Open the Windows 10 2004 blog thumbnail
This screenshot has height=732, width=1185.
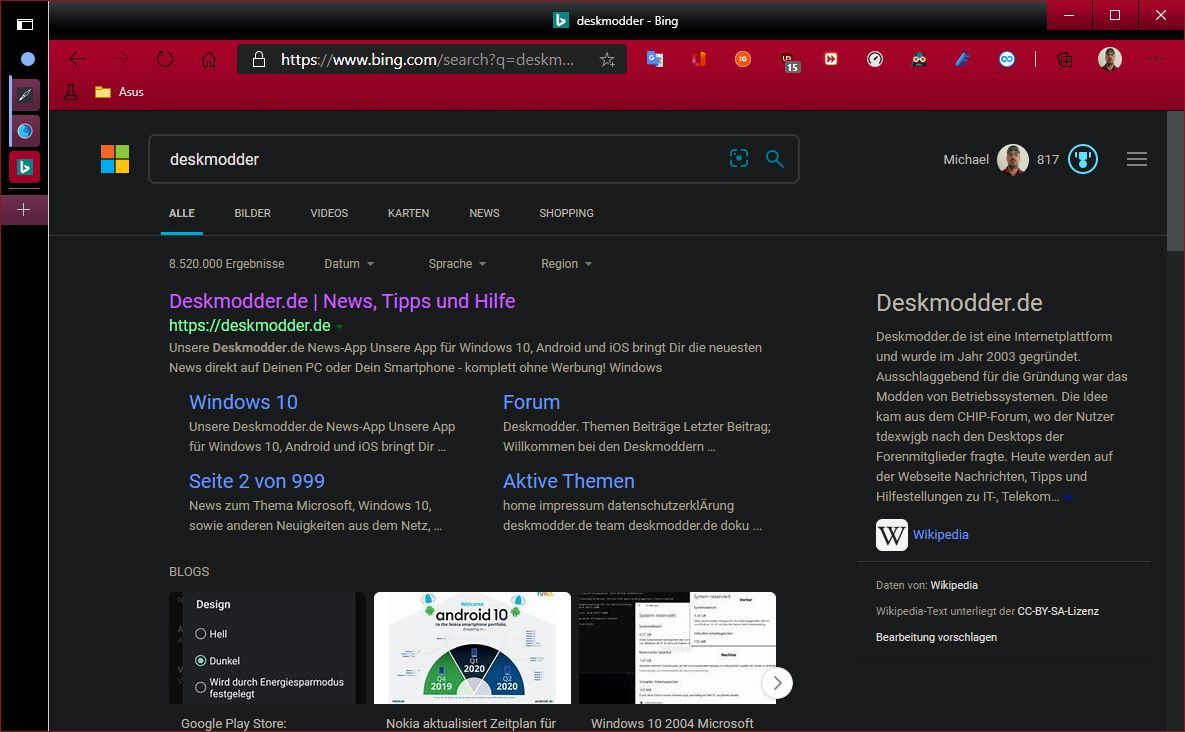tap(677, 648)
